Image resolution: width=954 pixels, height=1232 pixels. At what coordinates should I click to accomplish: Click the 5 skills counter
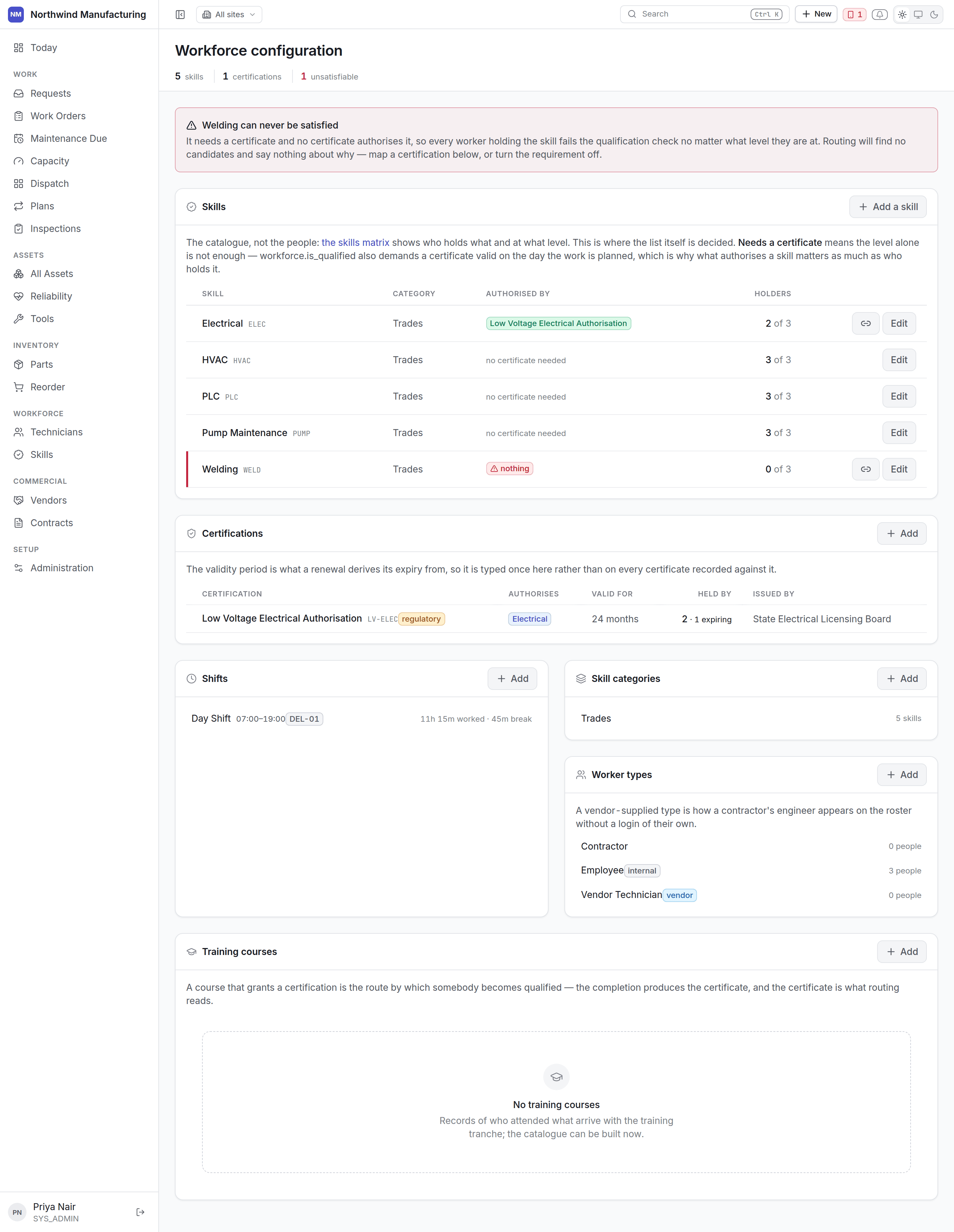pos(189,77)
